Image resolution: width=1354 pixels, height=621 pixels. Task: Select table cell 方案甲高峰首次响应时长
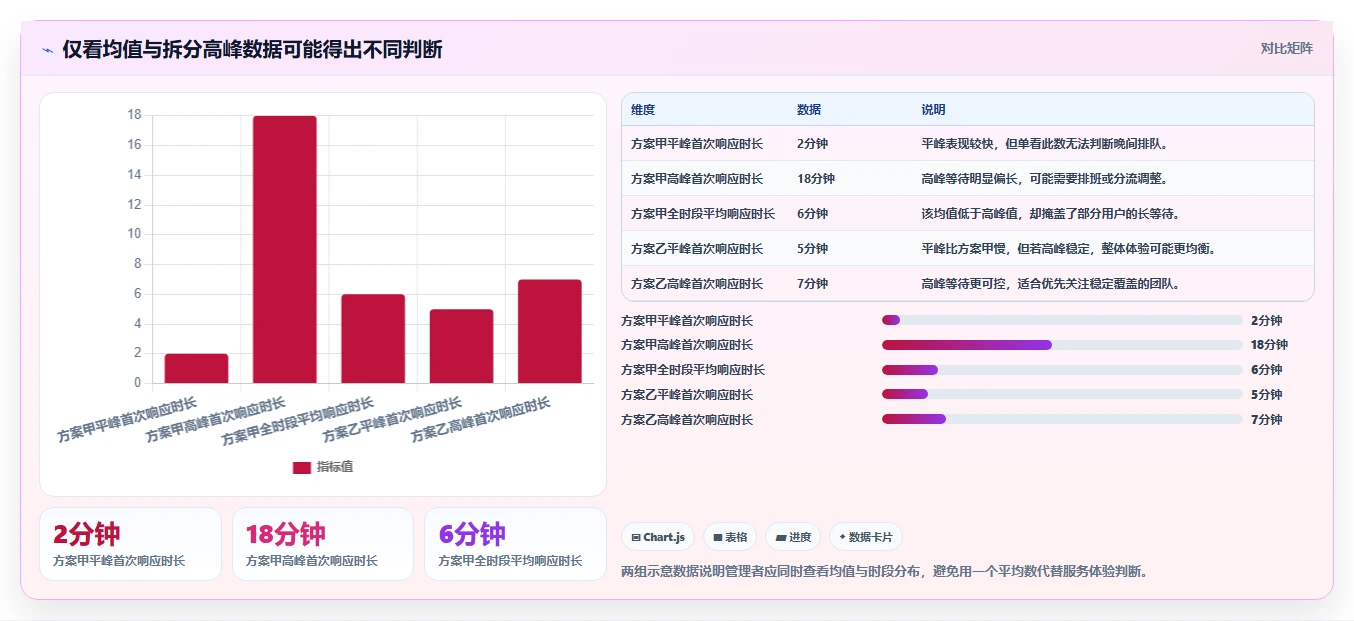click(x=697, y=179)
